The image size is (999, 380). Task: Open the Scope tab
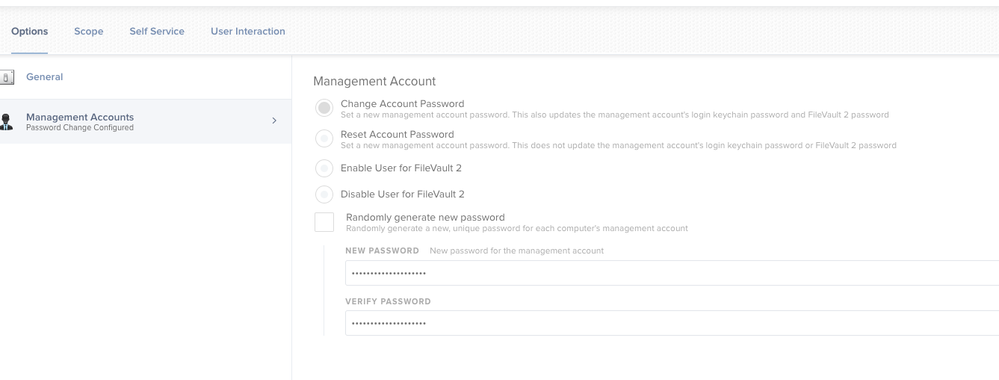(x=89, y=31)
